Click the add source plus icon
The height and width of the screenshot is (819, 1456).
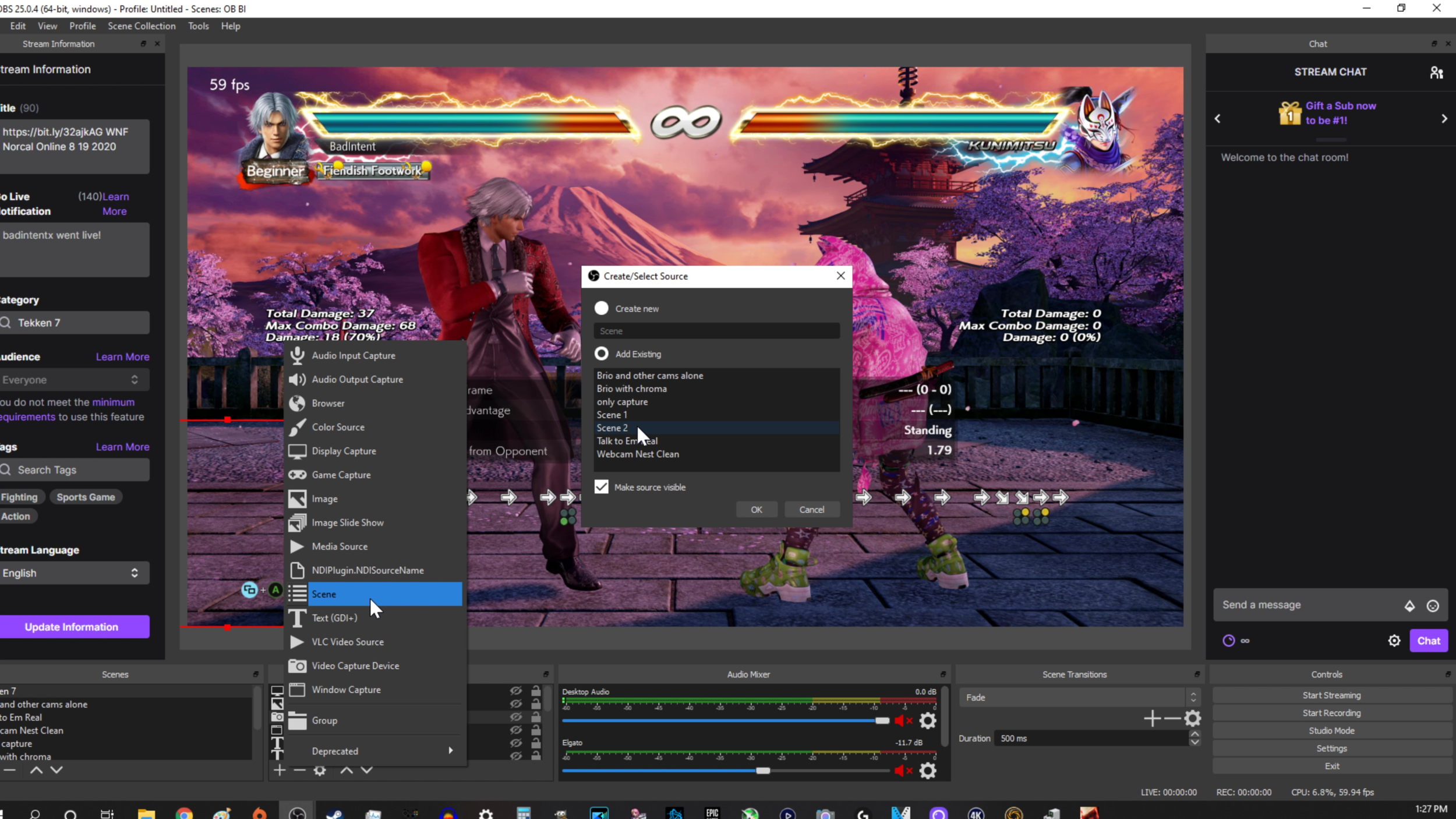pyautogui.click(x=280, y=770)
